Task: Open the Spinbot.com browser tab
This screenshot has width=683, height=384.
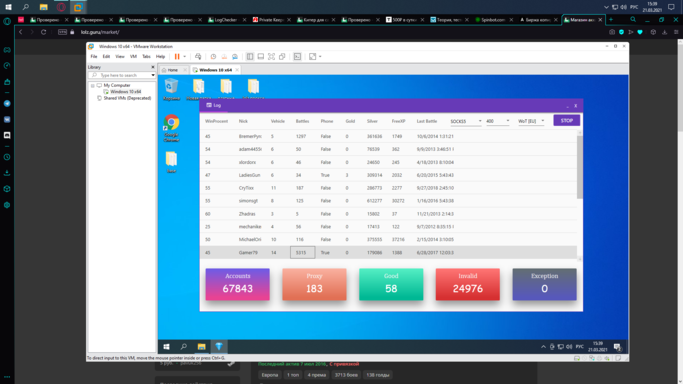Action: point(493,20)
